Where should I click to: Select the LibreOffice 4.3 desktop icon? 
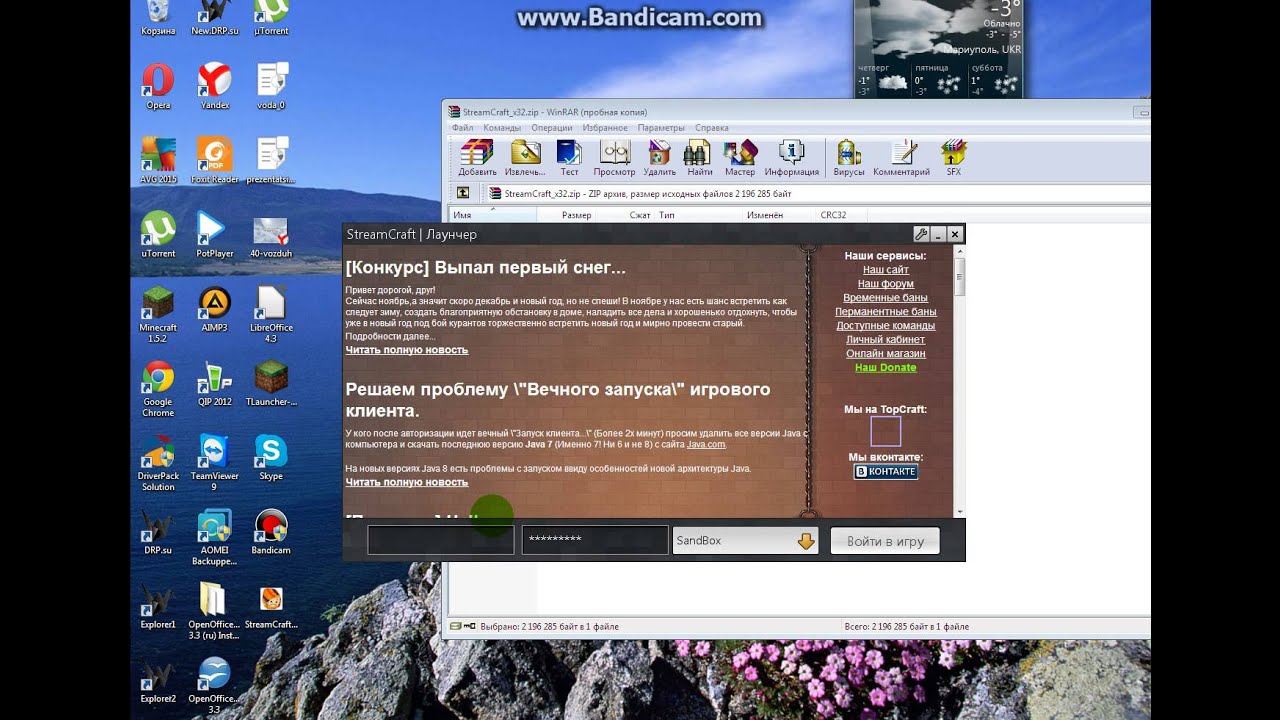coord(271,314)
